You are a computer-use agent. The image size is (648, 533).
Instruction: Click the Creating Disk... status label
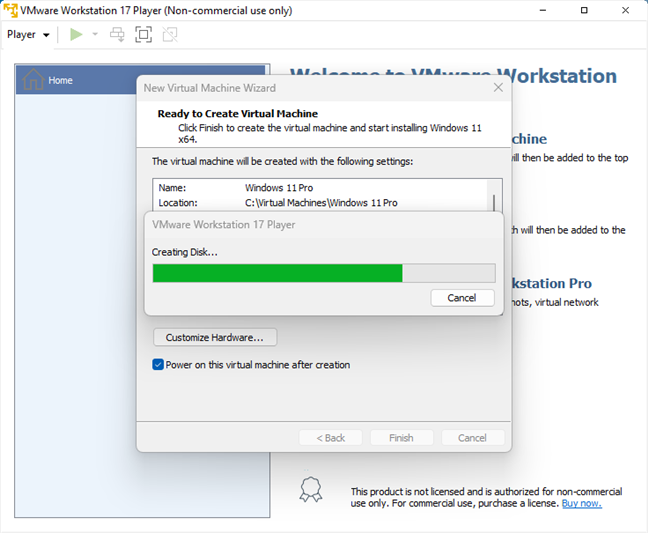point(184,252)
